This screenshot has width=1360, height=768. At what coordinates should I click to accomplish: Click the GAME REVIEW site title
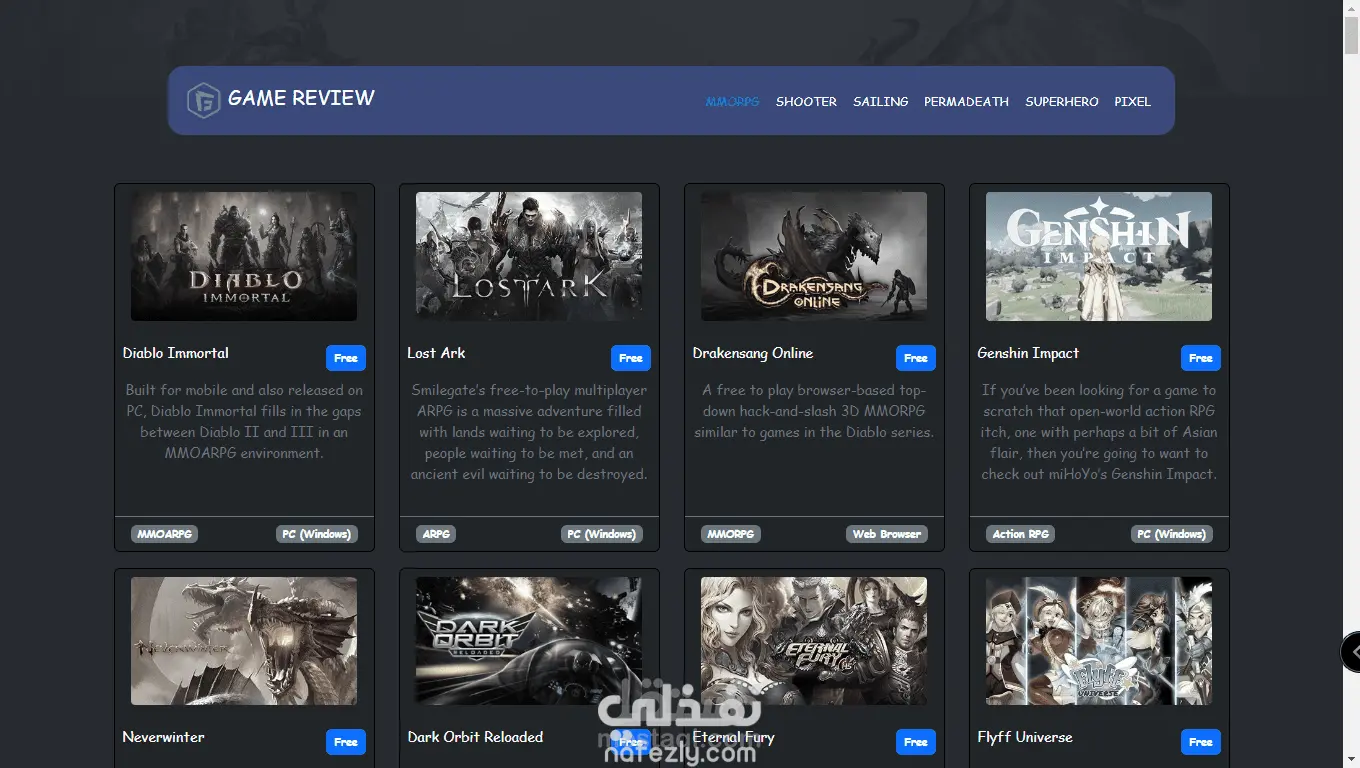(301, 98)
